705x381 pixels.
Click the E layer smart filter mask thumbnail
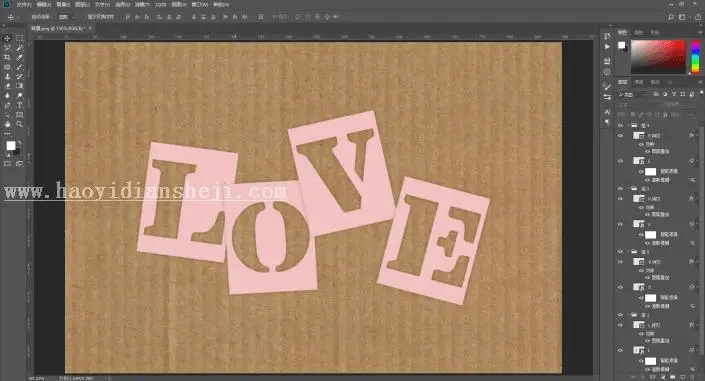coord(651,171)
